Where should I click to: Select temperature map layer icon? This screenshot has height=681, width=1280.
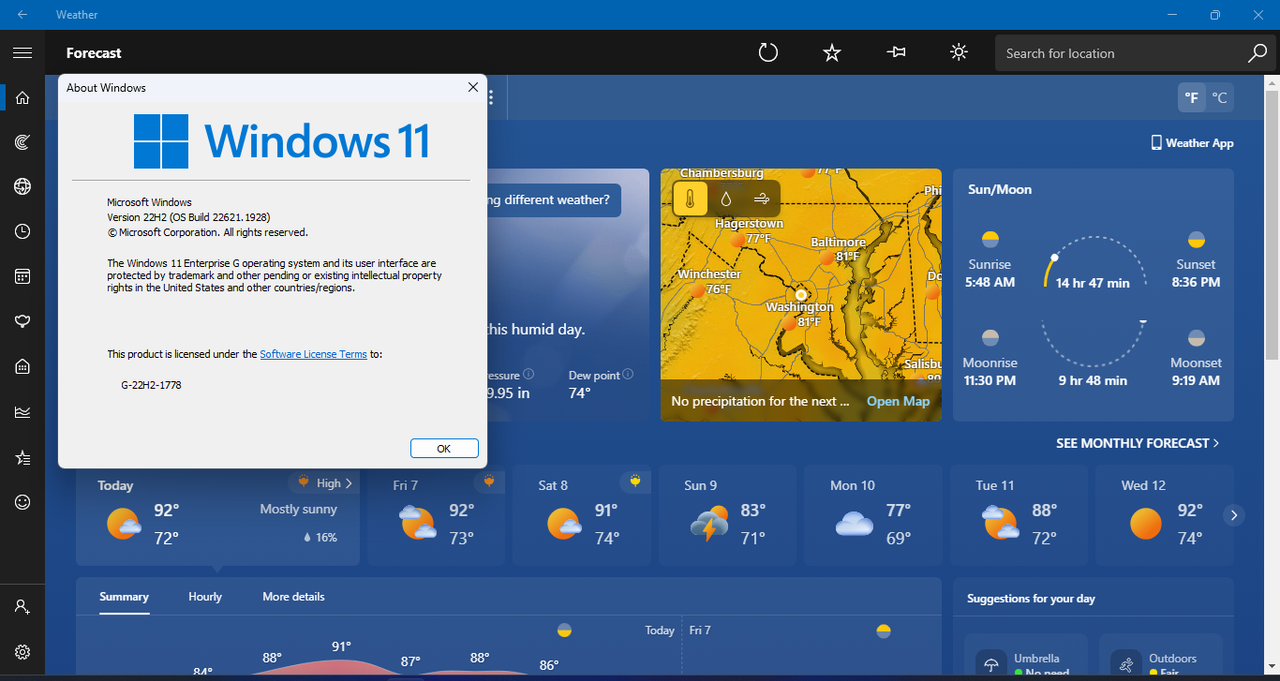(690, 198)
